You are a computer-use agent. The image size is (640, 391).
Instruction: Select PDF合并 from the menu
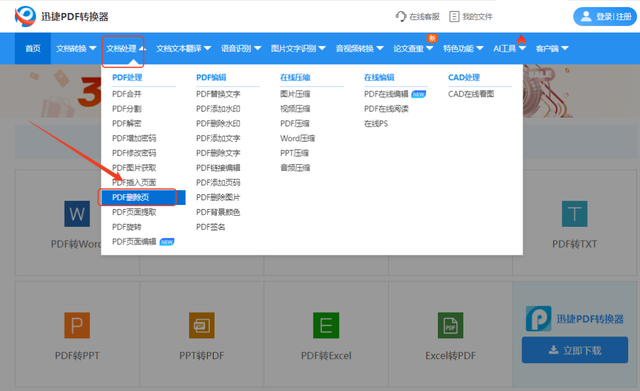[x=127, y=94]
